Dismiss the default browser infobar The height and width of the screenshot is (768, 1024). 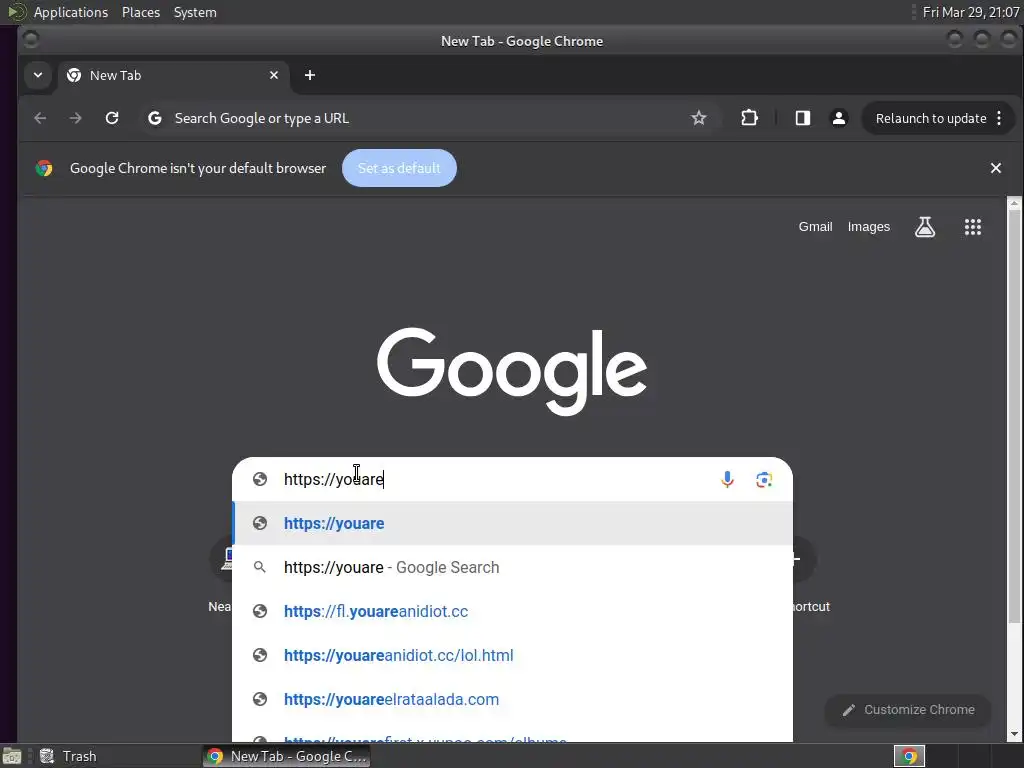(x=995, y=168)
